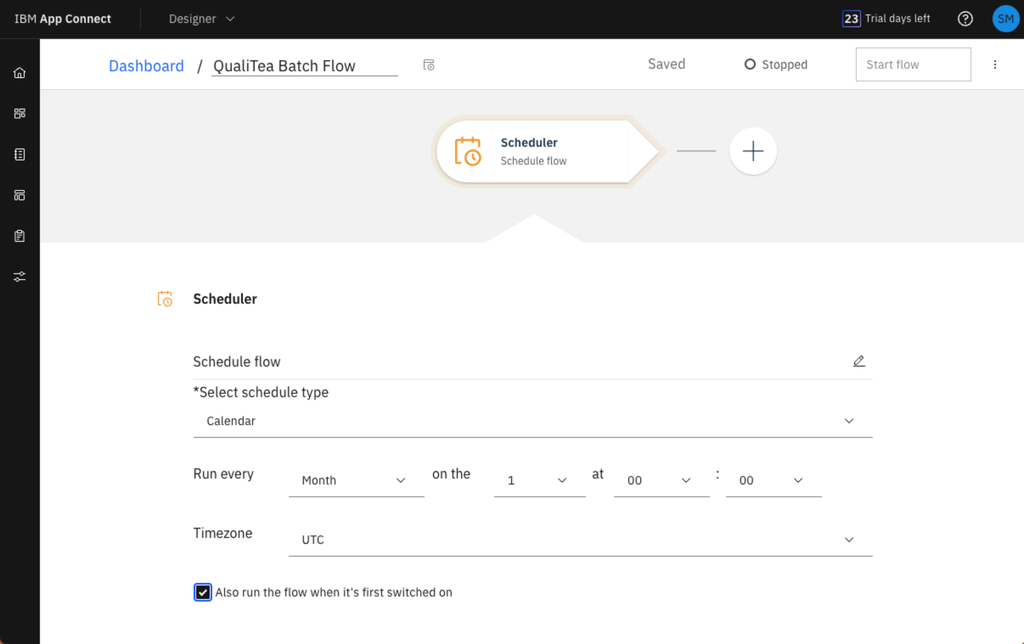
Task: Click the orange Scheduler icon in the panel
Action: [164, 298]
